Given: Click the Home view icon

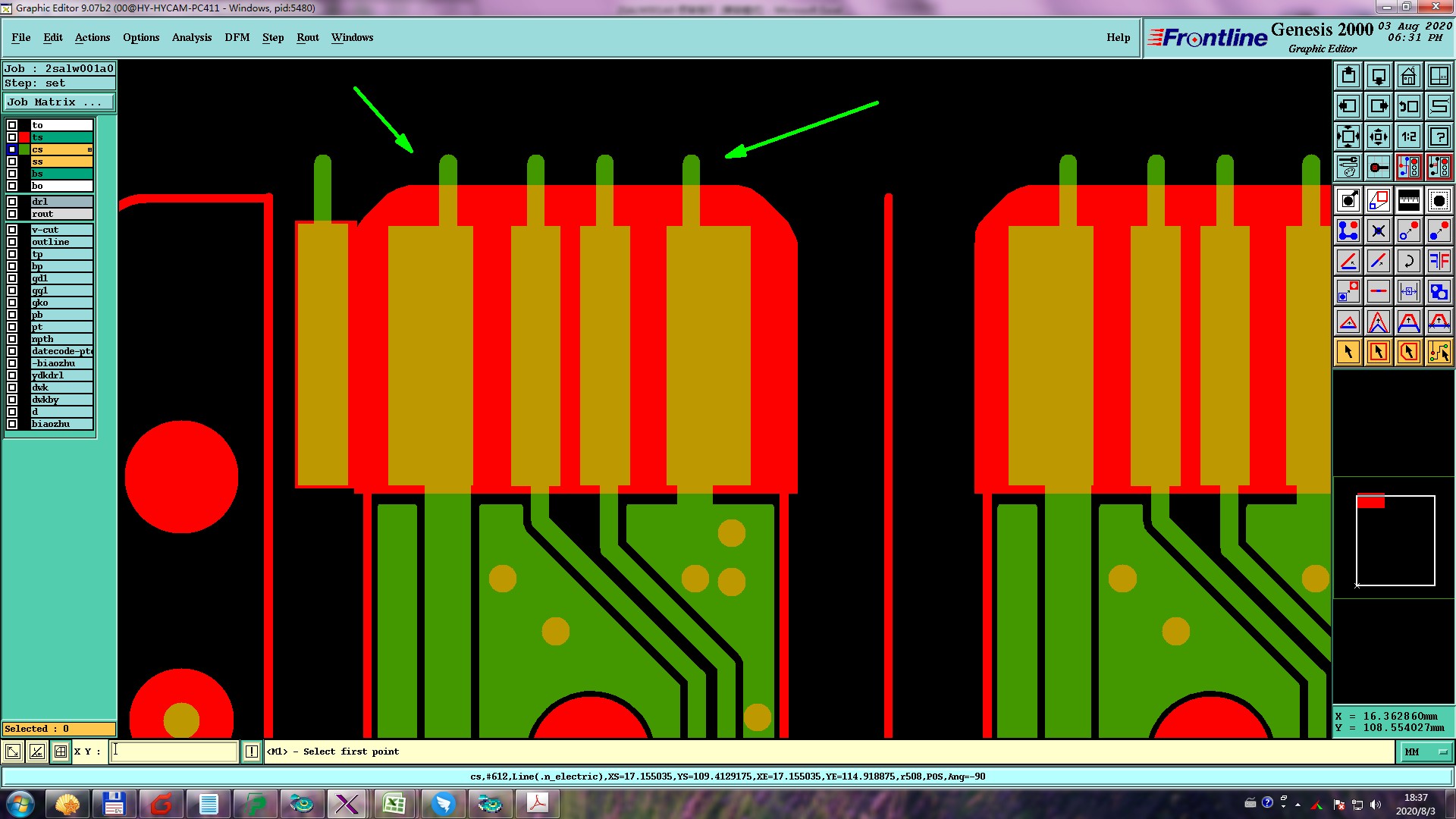Looking at the screenshot, I should coord(1408,76).
